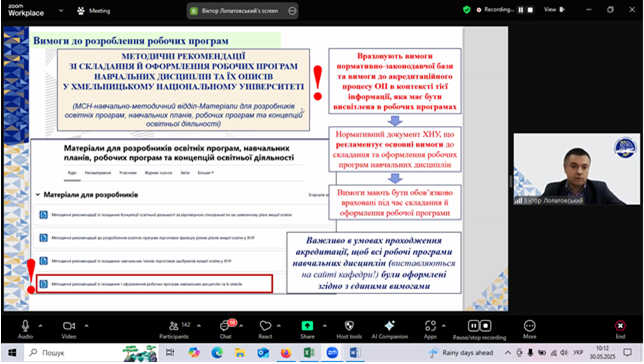Launch AI Companion
This screenshot has height=364, width=644.
[x=390, y=329]
